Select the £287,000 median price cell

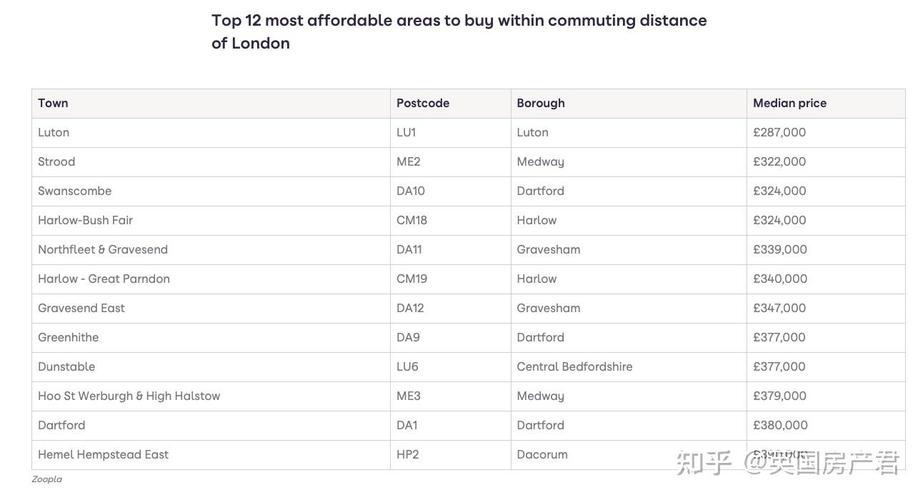click(x=780, y=132)
